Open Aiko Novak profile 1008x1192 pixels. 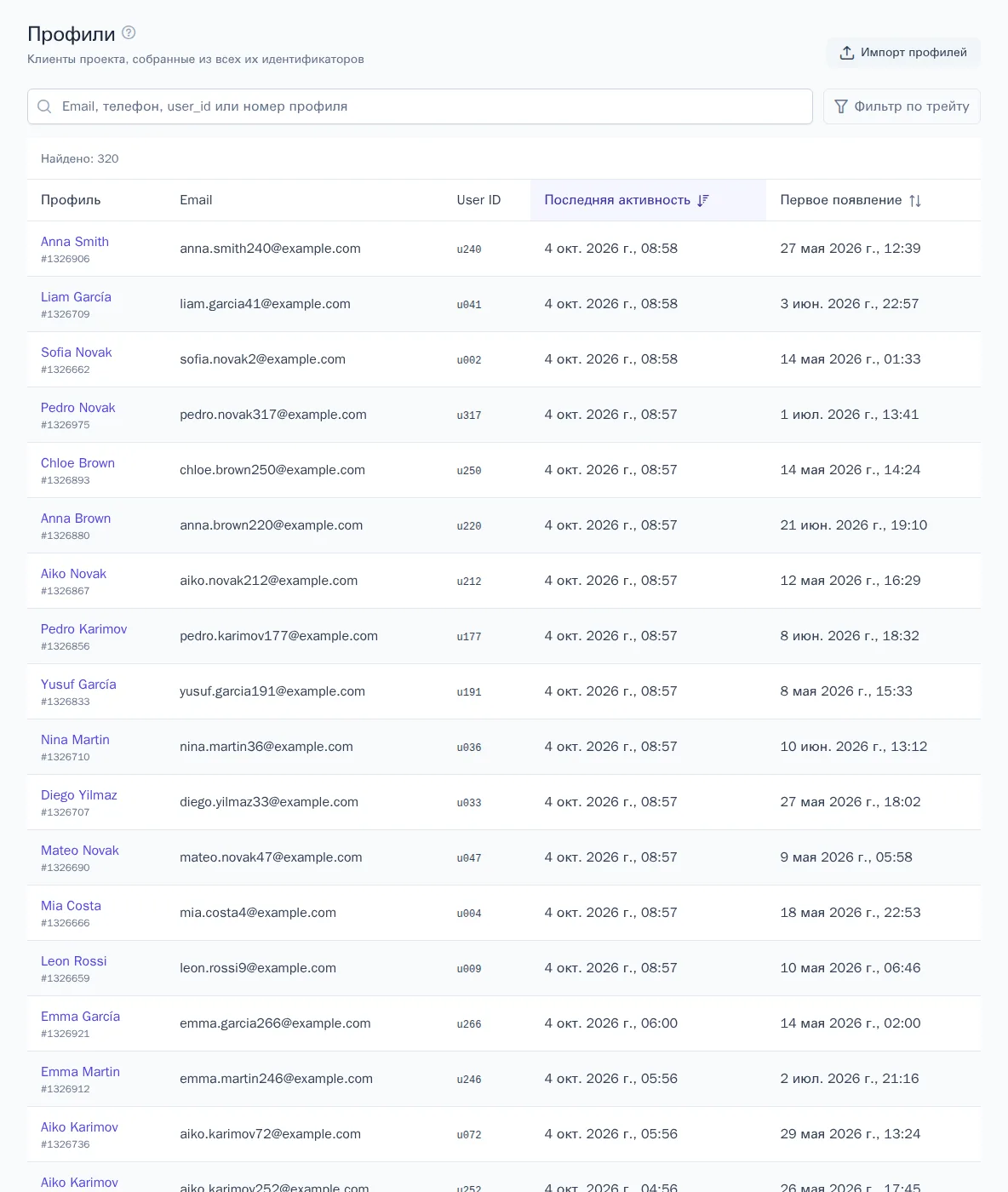73,574
